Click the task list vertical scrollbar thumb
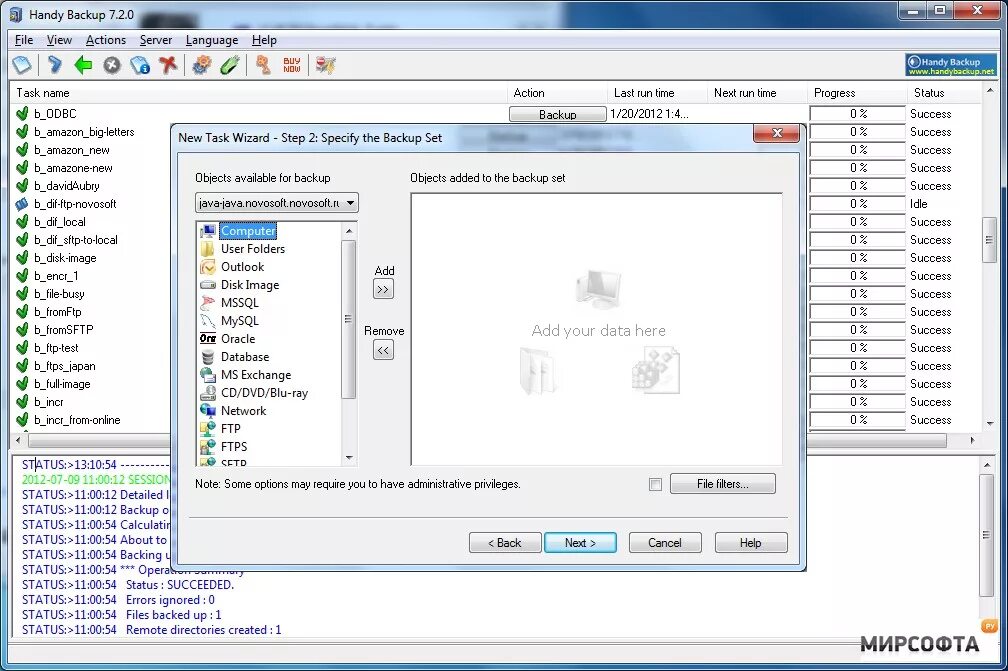The image size is (1008, 671). pyautogui.click(x=989, y=240)
